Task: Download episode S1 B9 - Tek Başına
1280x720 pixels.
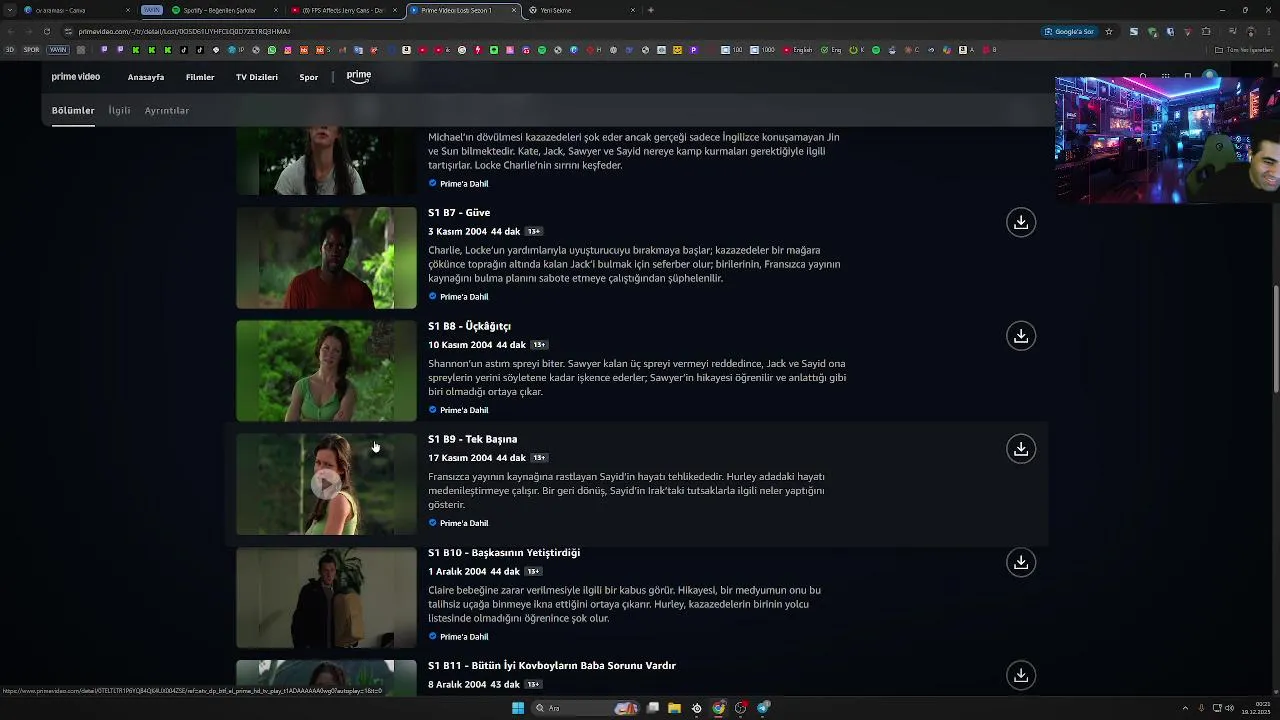Action: point(1021,449)
